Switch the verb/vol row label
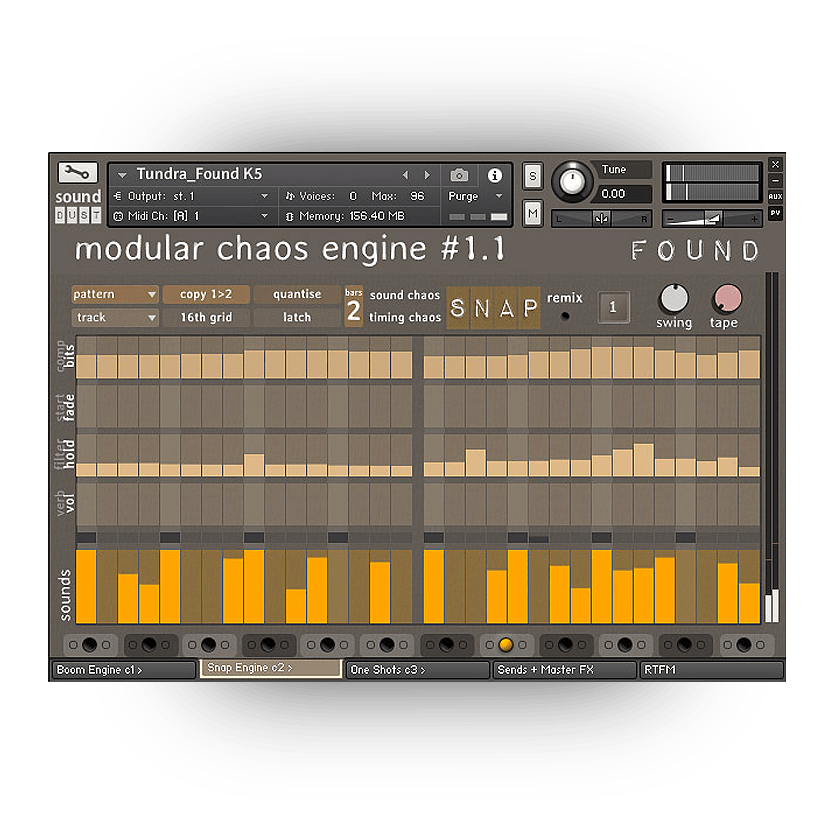The width and height of the screenshot is (836, 836). coord(66,503)
